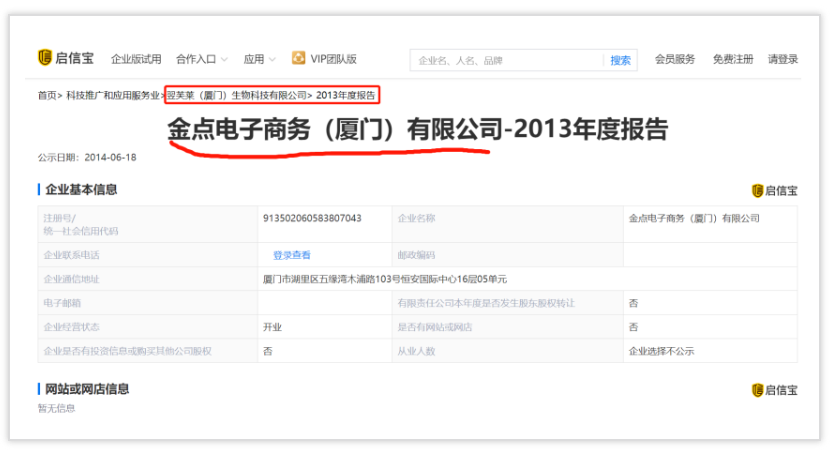Click the 免费注册 registration link
Image resolution: width=835 pixels, height=457 pixels.
(x=733, y=59)
